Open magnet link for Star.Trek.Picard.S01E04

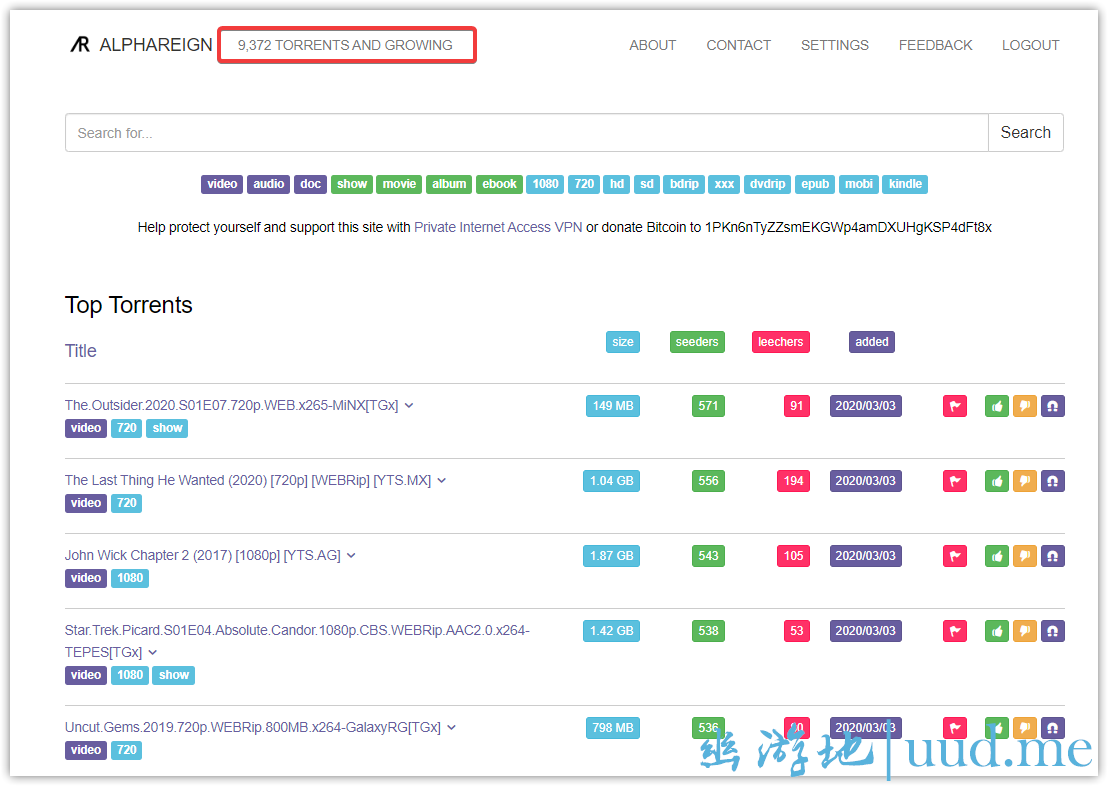pyautogui.click(x=1052, y=631)
